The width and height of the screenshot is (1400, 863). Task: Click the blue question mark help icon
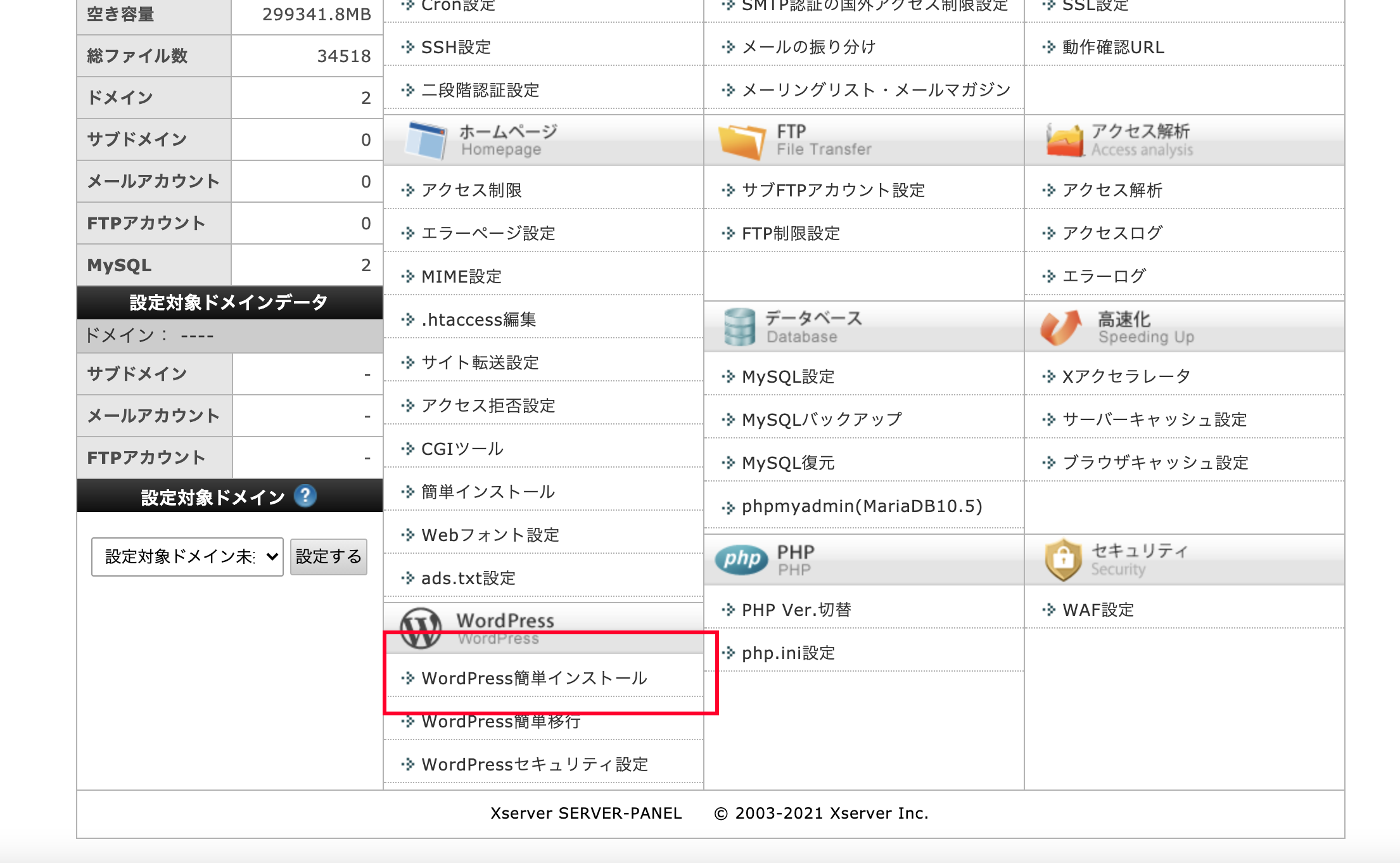click(x=305, y=496)
